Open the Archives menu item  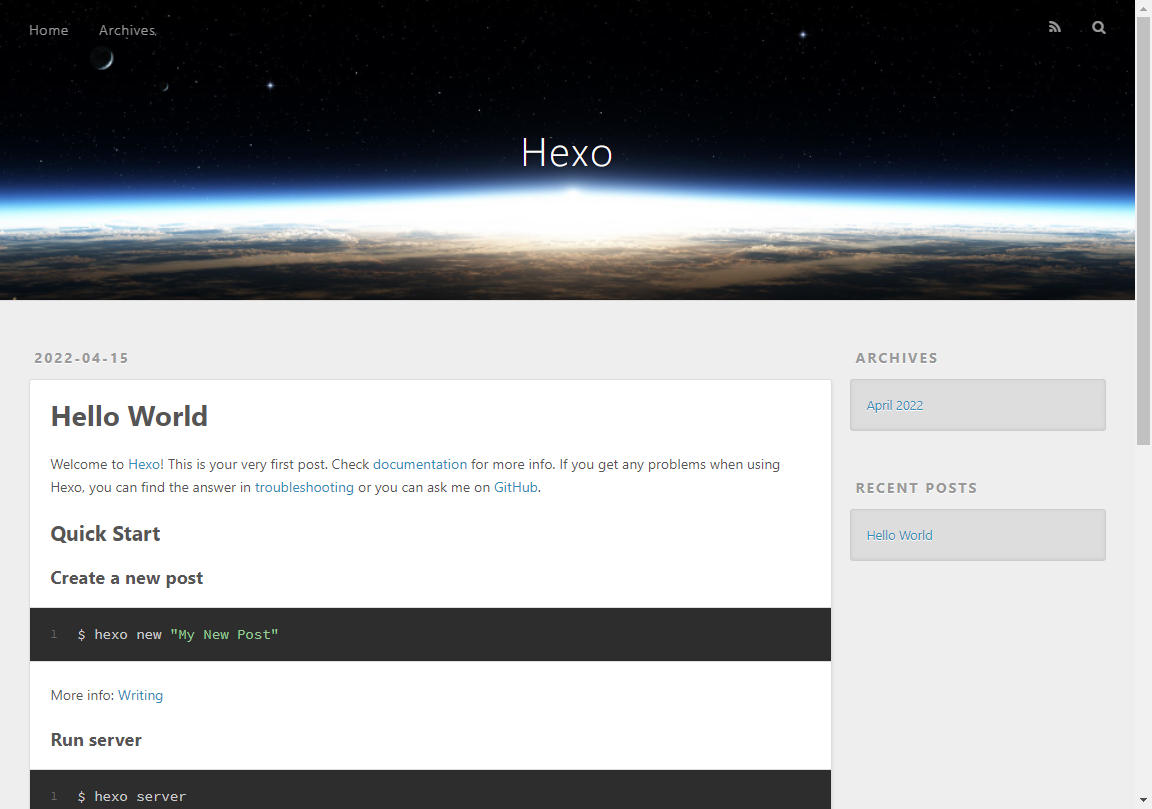[x=127, y=30]
